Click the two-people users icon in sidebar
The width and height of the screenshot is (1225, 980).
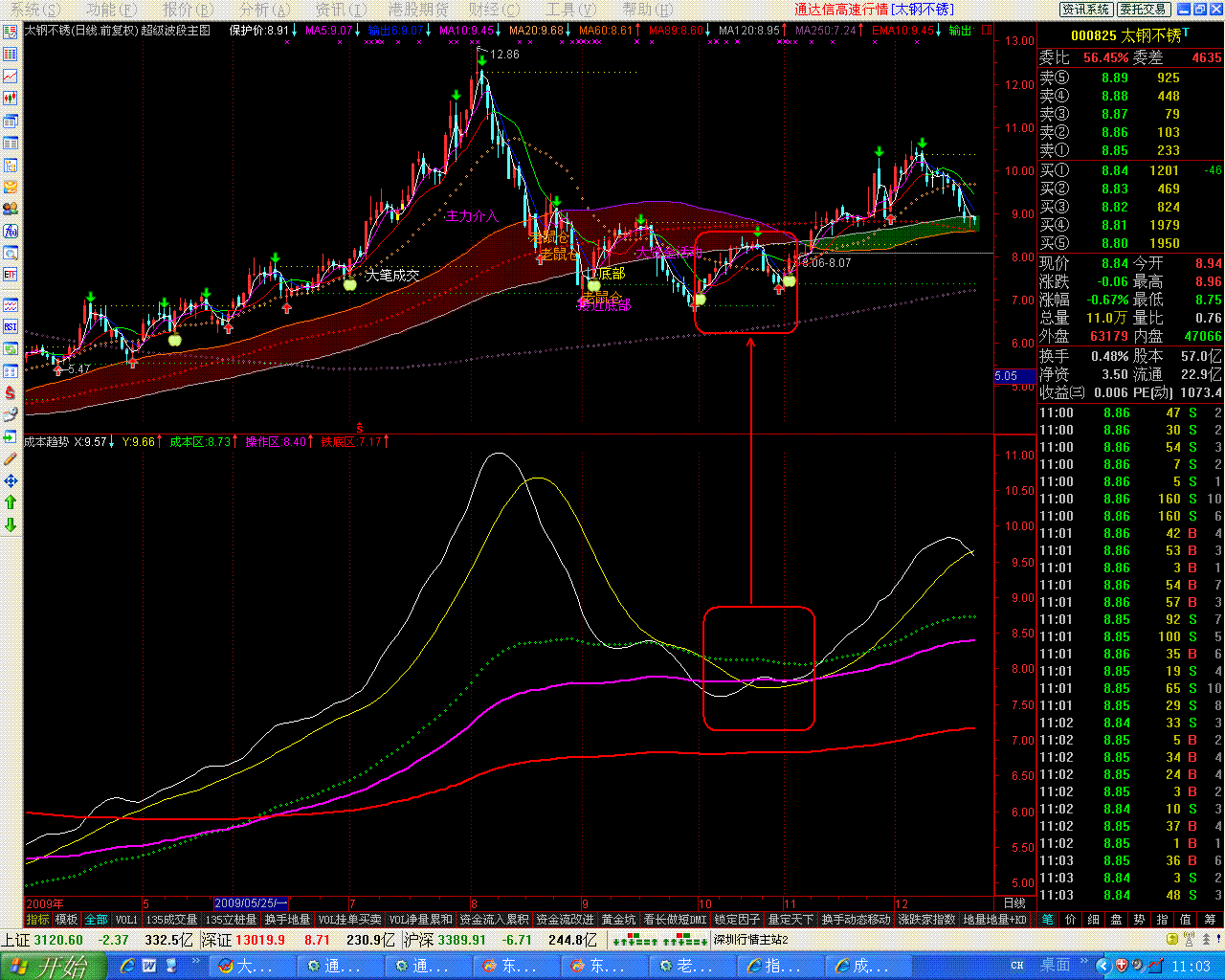[11, 209]
